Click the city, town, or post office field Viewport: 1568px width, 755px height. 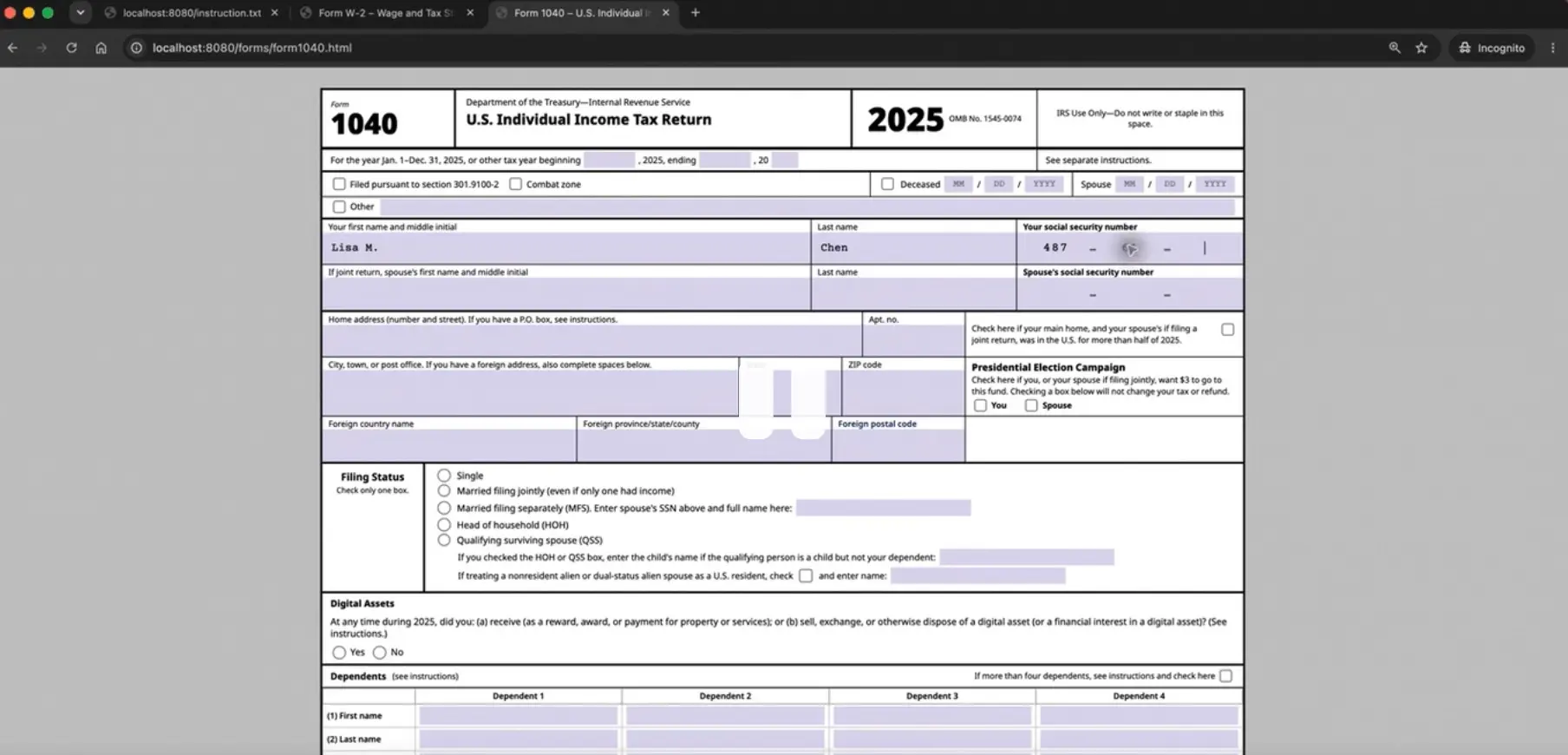click(x=531, y=393)
